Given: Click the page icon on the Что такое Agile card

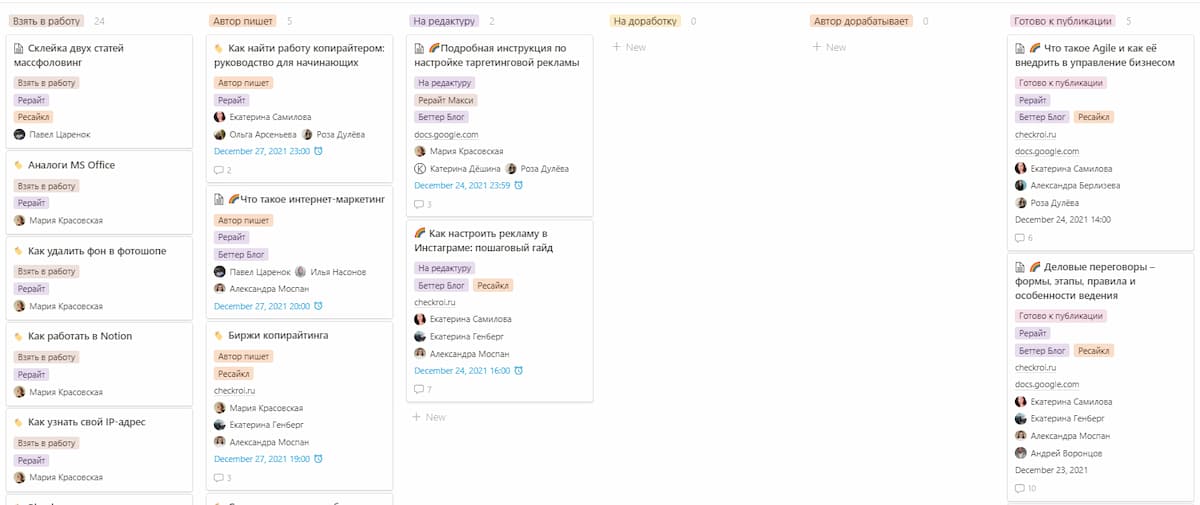Looking at the screenshot, I should 1019,48.
